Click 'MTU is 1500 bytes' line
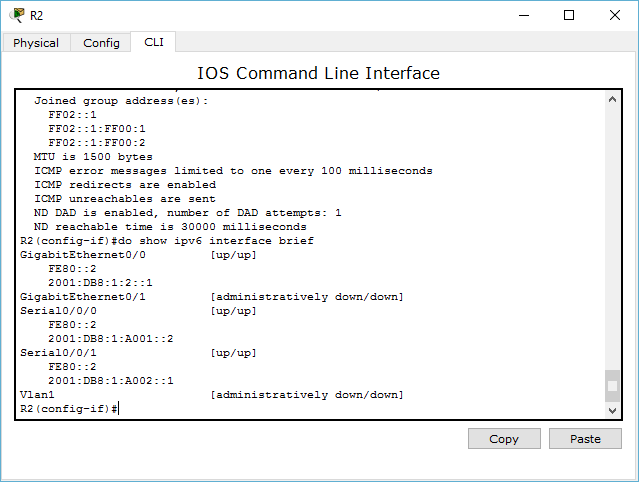The width and height of the screenshot is (639, 482). [93, 157]
